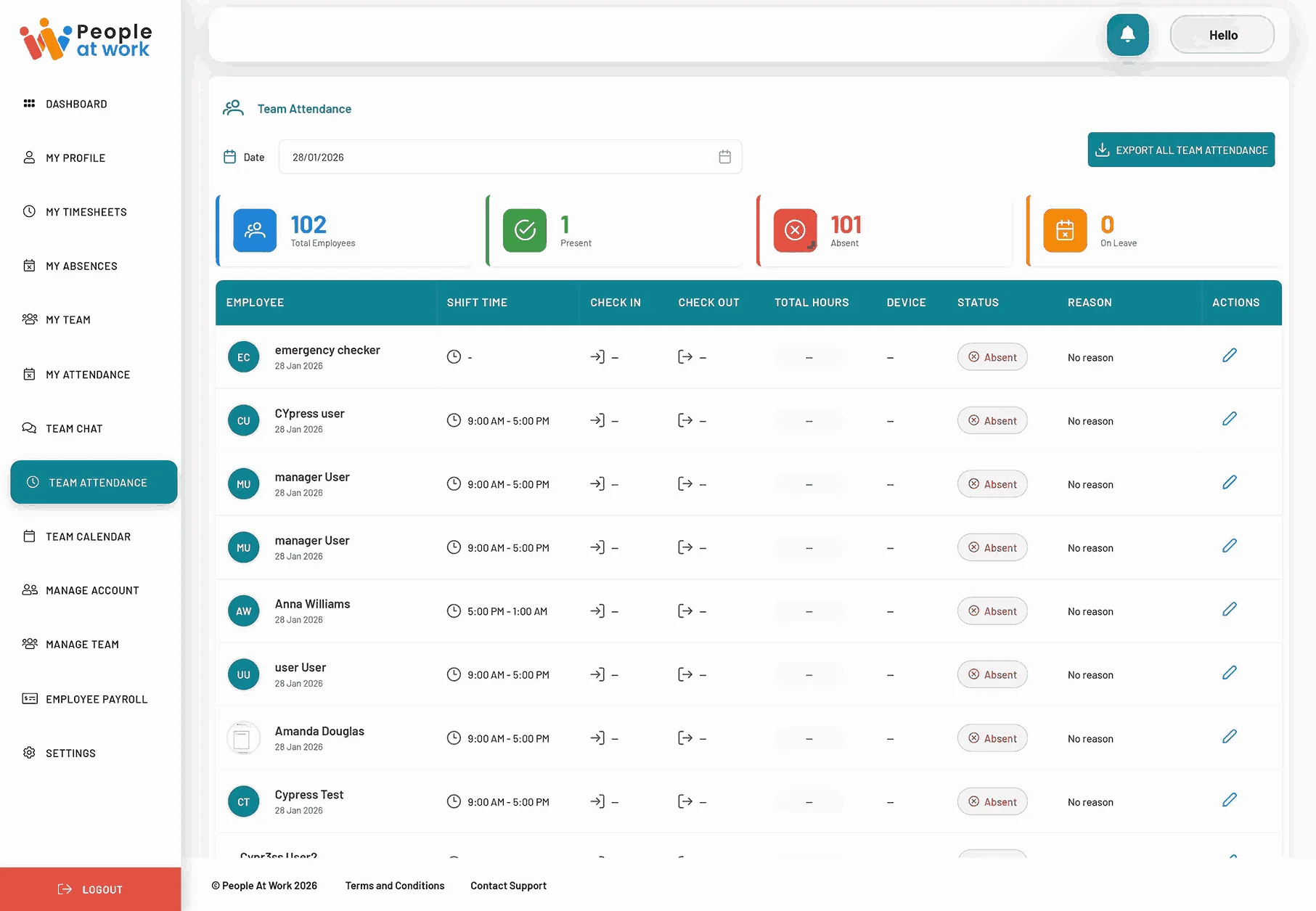Click the blue Total Employees icon
This screenshot has height=911, width=1316.
point(254,230)
